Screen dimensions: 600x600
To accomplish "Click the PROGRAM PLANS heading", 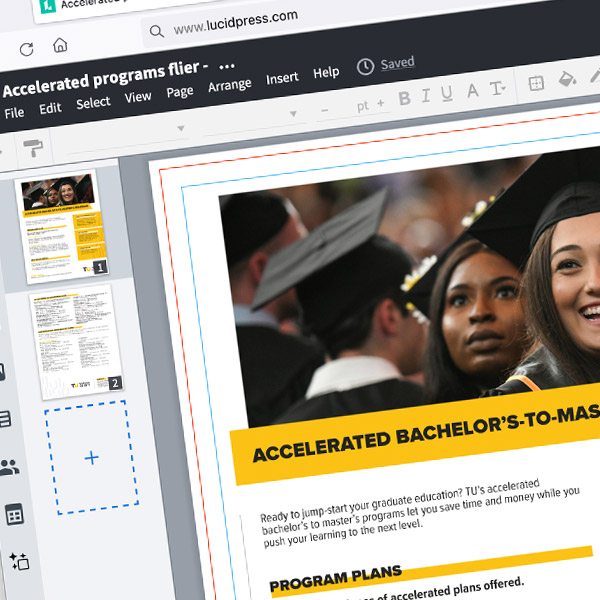I will click(x=336, y=579).
